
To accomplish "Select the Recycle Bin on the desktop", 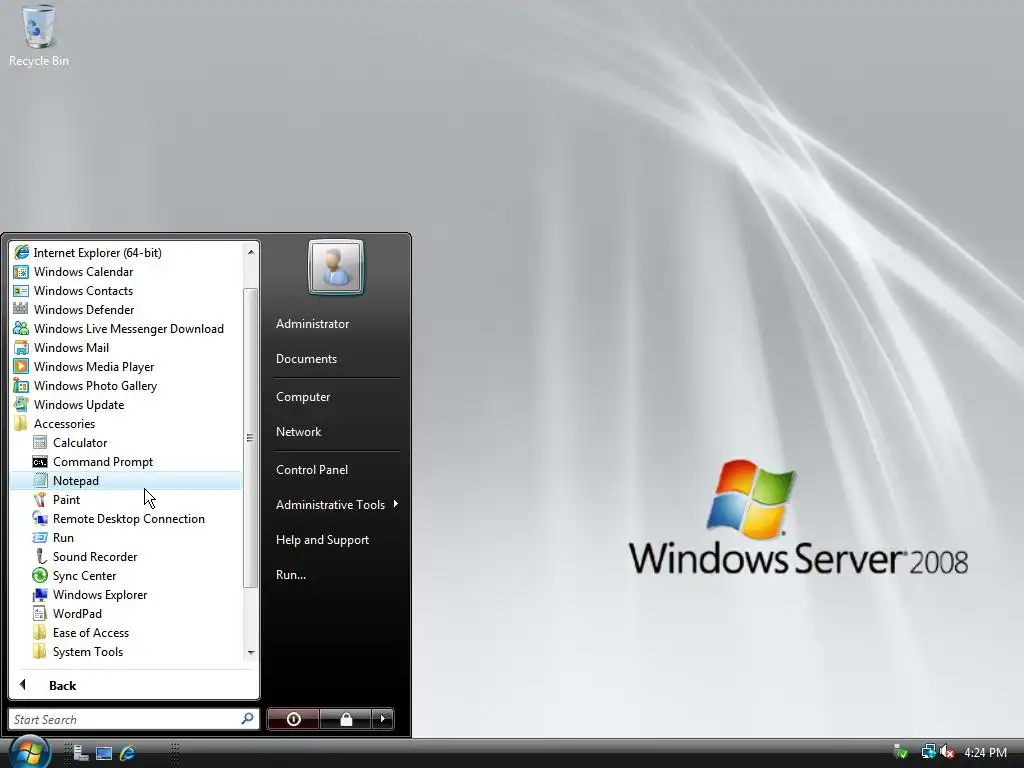I will point(39,35).
